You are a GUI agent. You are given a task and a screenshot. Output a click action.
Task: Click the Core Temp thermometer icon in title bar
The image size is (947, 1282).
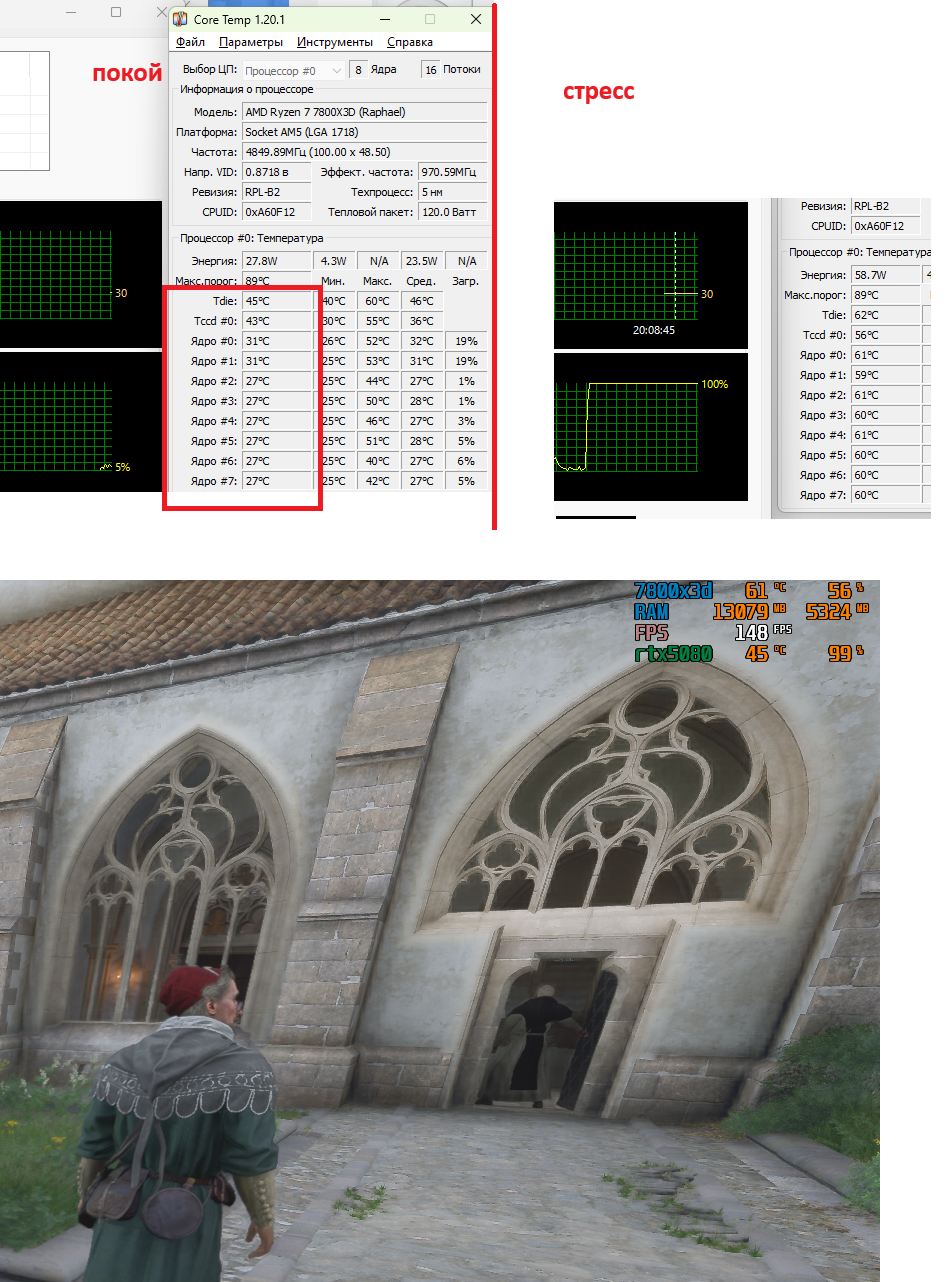coord(180,19)
